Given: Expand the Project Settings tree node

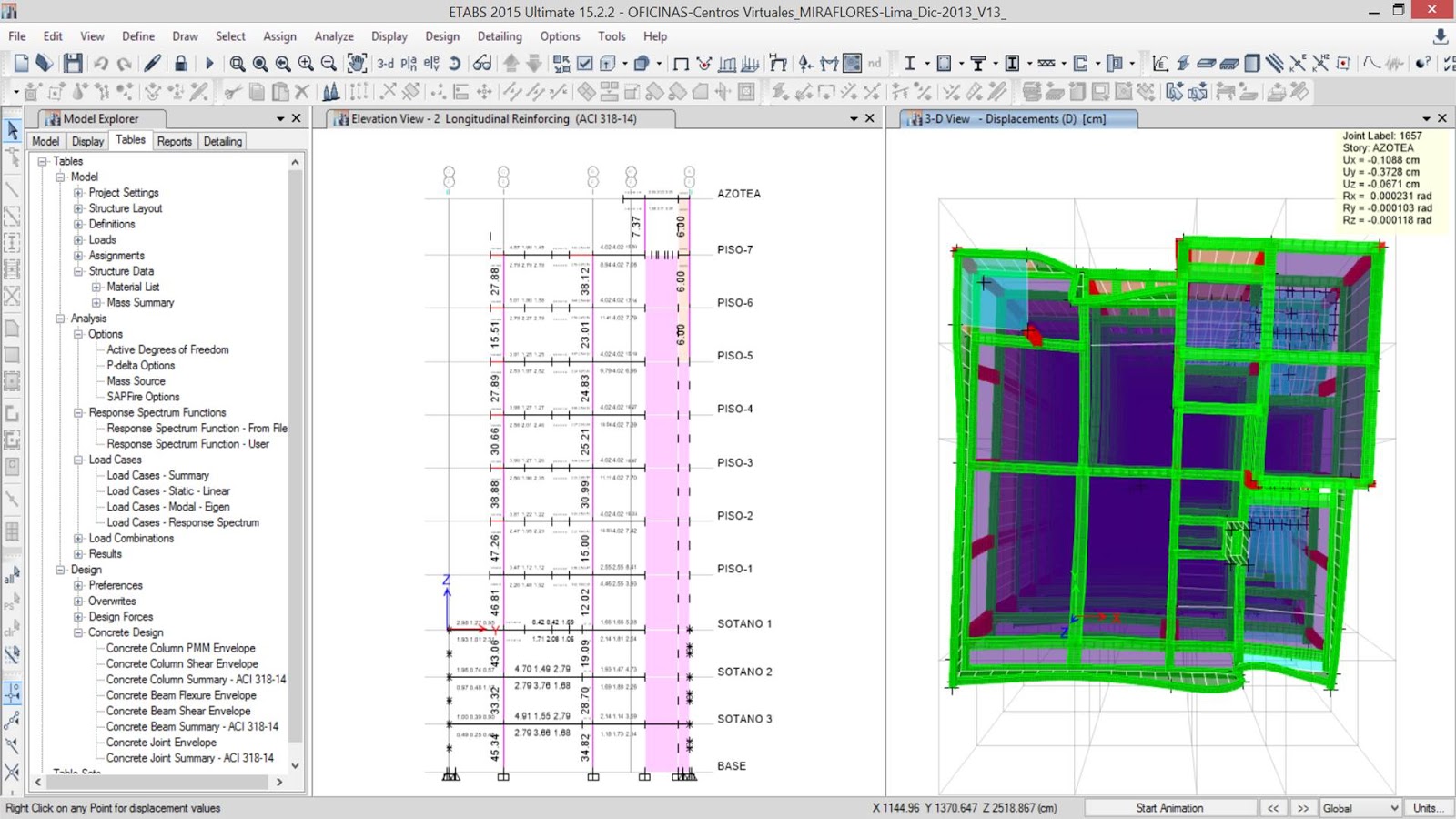Looking at the screenshot, I should pyautogui.click(x=78, y=193).
